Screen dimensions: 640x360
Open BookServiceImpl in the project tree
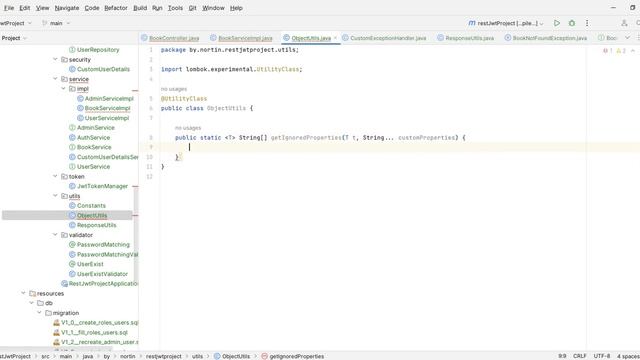pyautogui.click(x=107, y=108)
